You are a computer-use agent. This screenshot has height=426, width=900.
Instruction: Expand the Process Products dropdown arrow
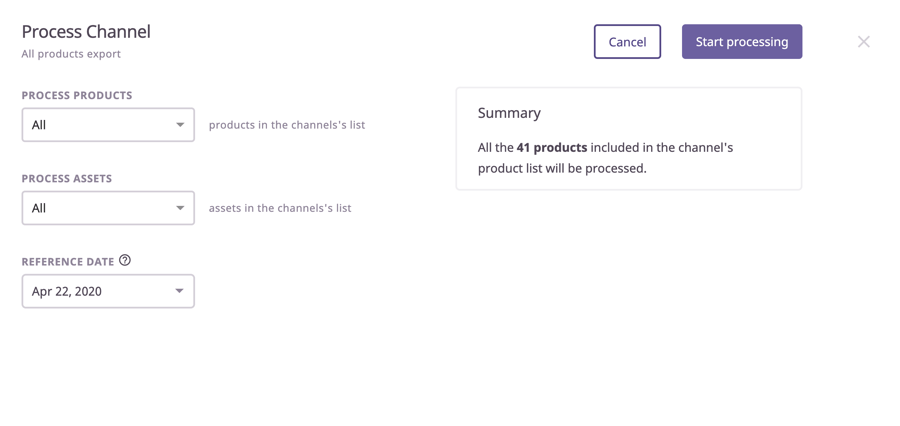pyautogui.click(x=180, y=125)
